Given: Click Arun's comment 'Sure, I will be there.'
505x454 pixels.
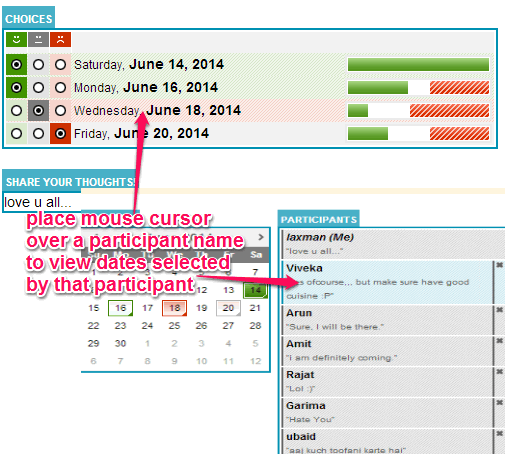Looking at the screenshot, I should 335,327.
